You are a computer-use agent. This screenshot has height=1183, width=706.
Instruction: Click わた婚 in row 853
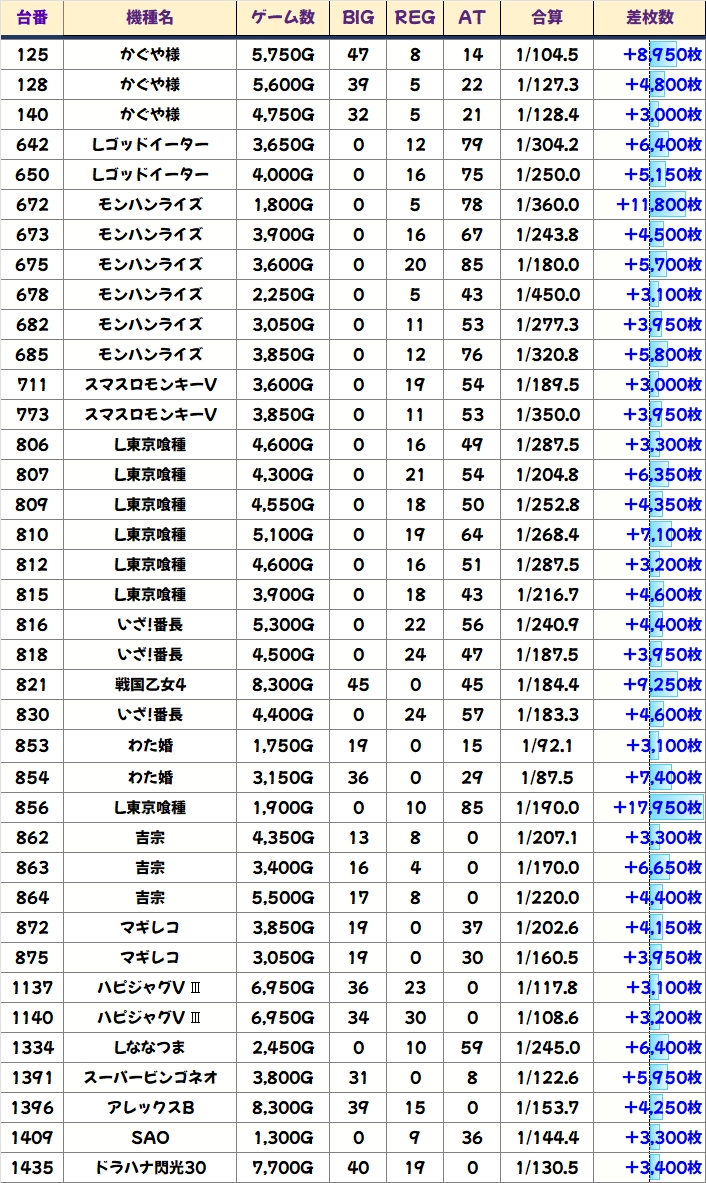coord(150,745)
